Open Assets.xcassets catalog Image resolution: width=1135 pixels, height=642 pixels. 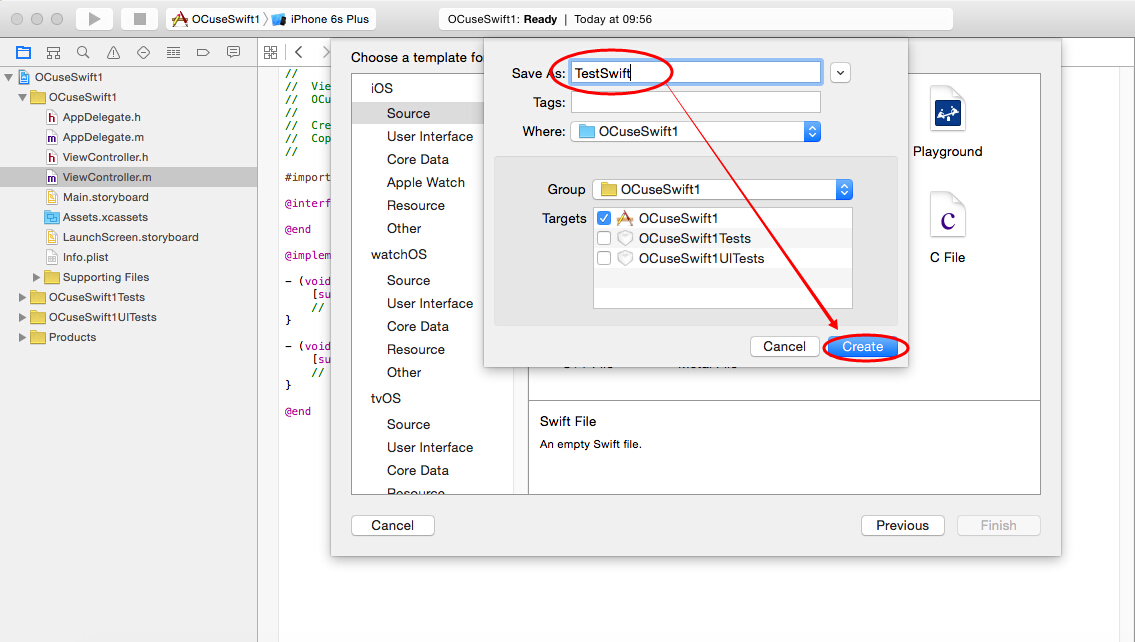[105, 217]
